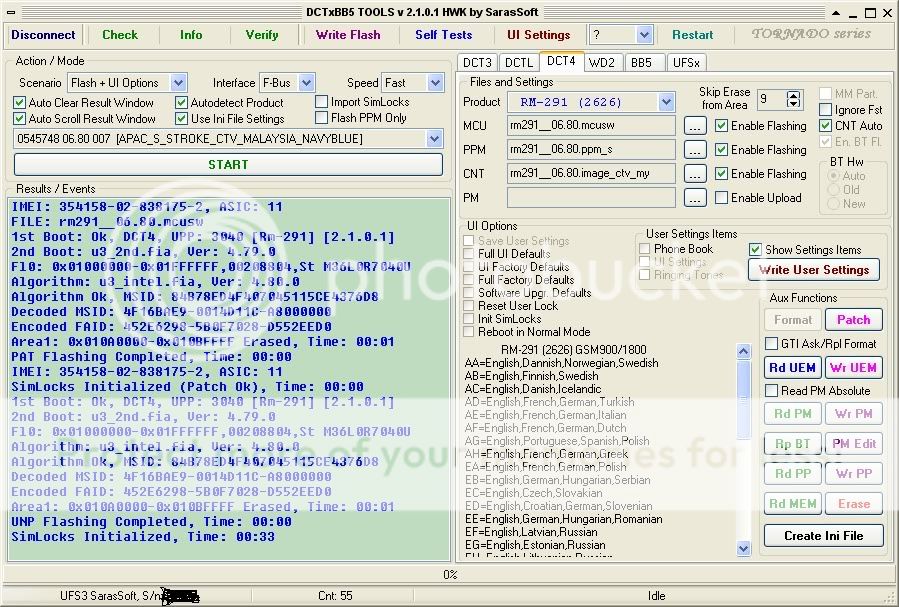Browse for CNT file
This screenshot has width=899, height=607.
695,174
